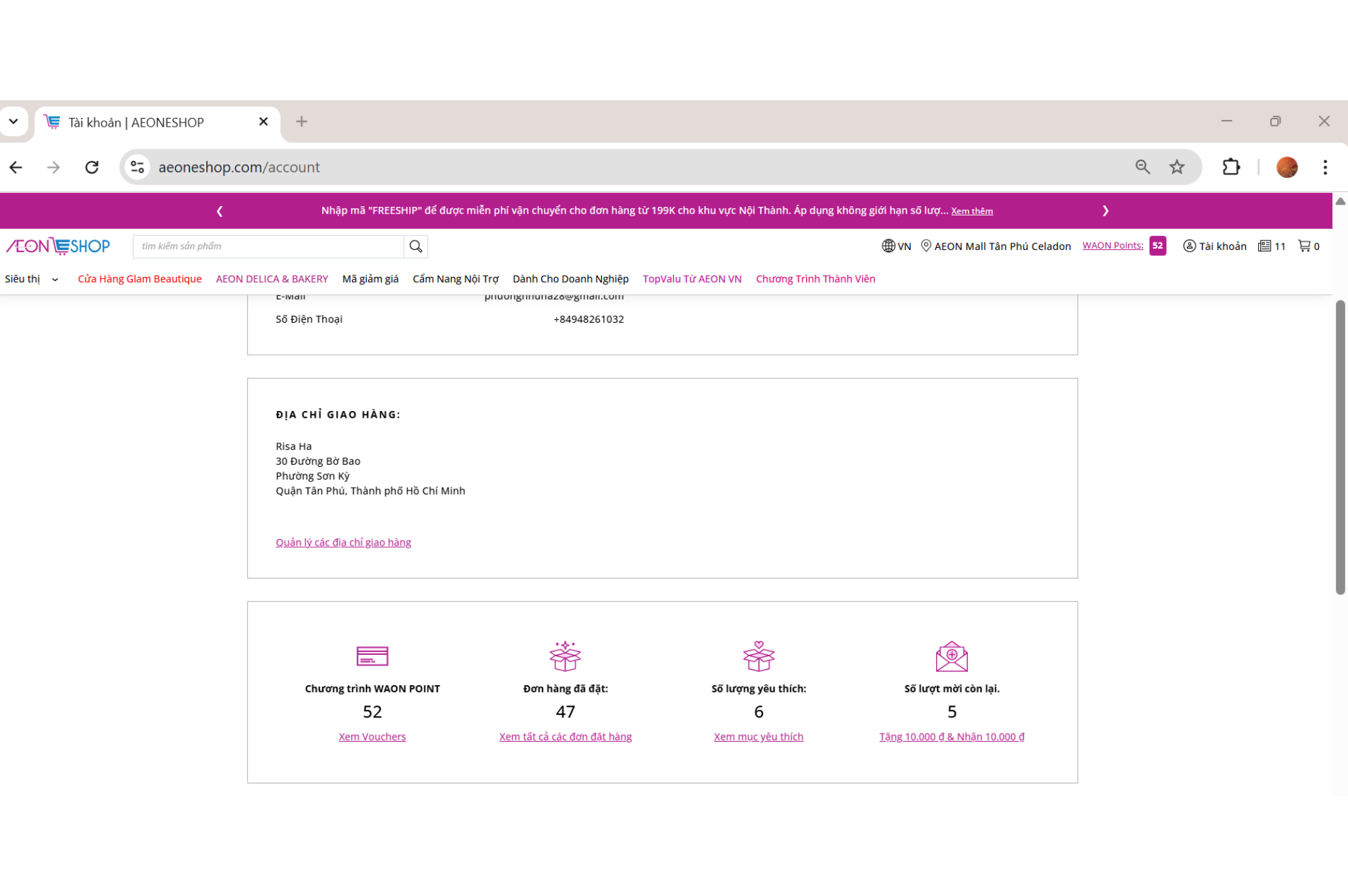Image resolution: width=1348 pixels, height=896 pixels.
Task: Click the product search input field
Action: coord(268,247)
